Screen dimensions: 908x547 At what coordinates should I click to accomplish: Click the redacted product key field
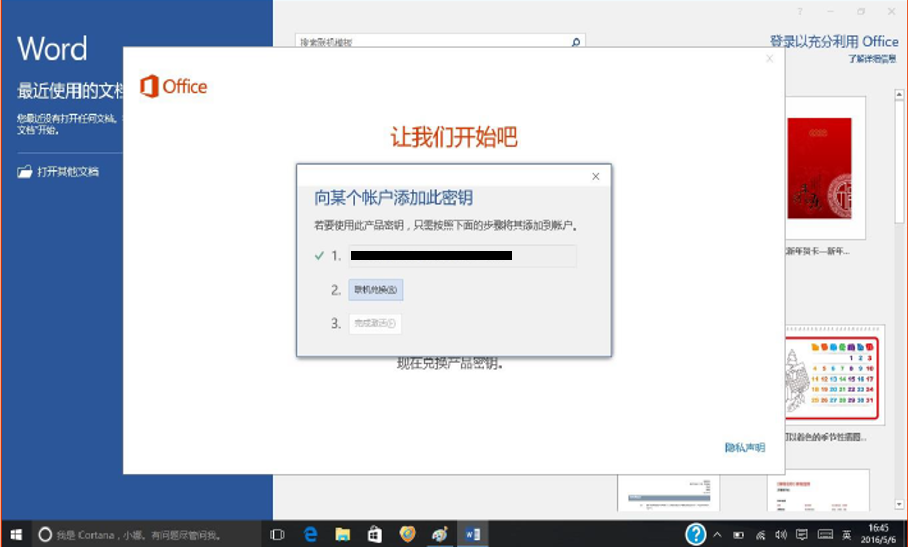(x=462, y=256)
